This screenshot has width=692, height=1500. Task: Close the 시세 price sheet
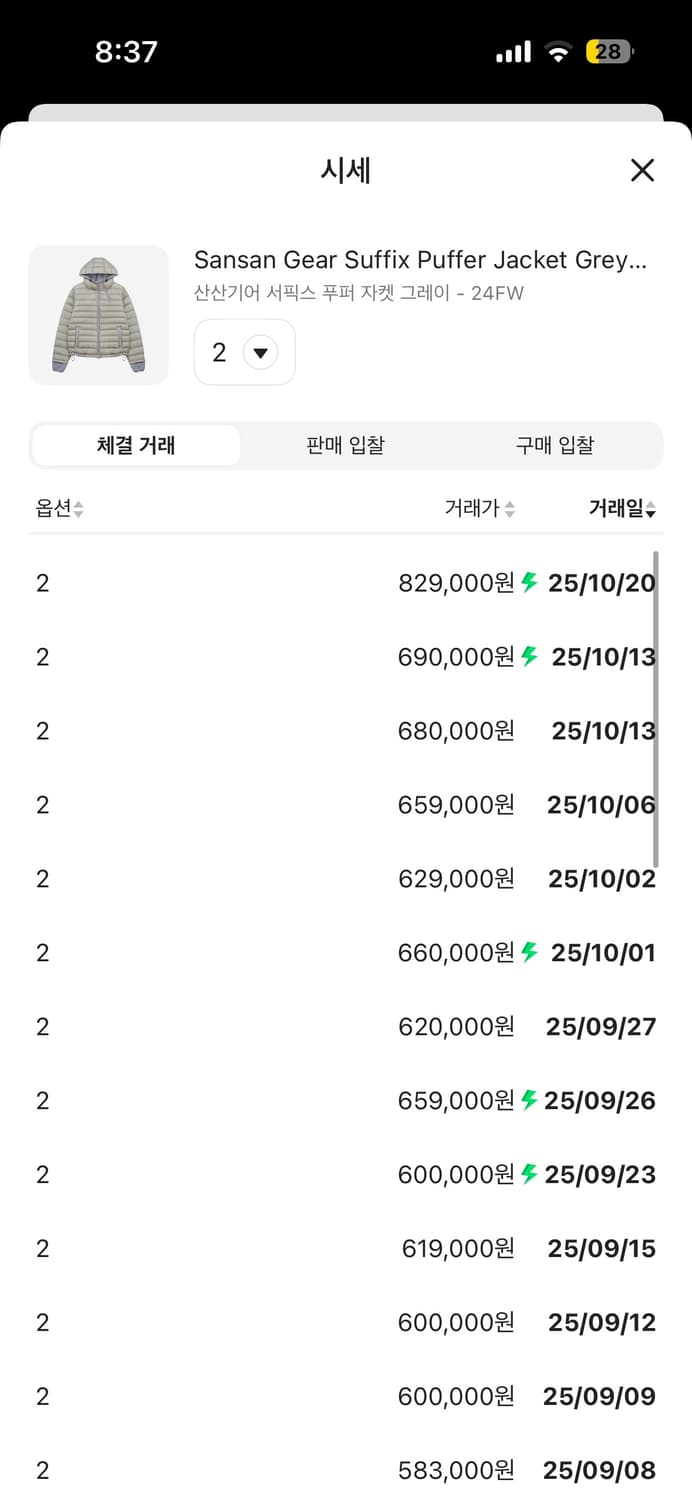[642, 170]
